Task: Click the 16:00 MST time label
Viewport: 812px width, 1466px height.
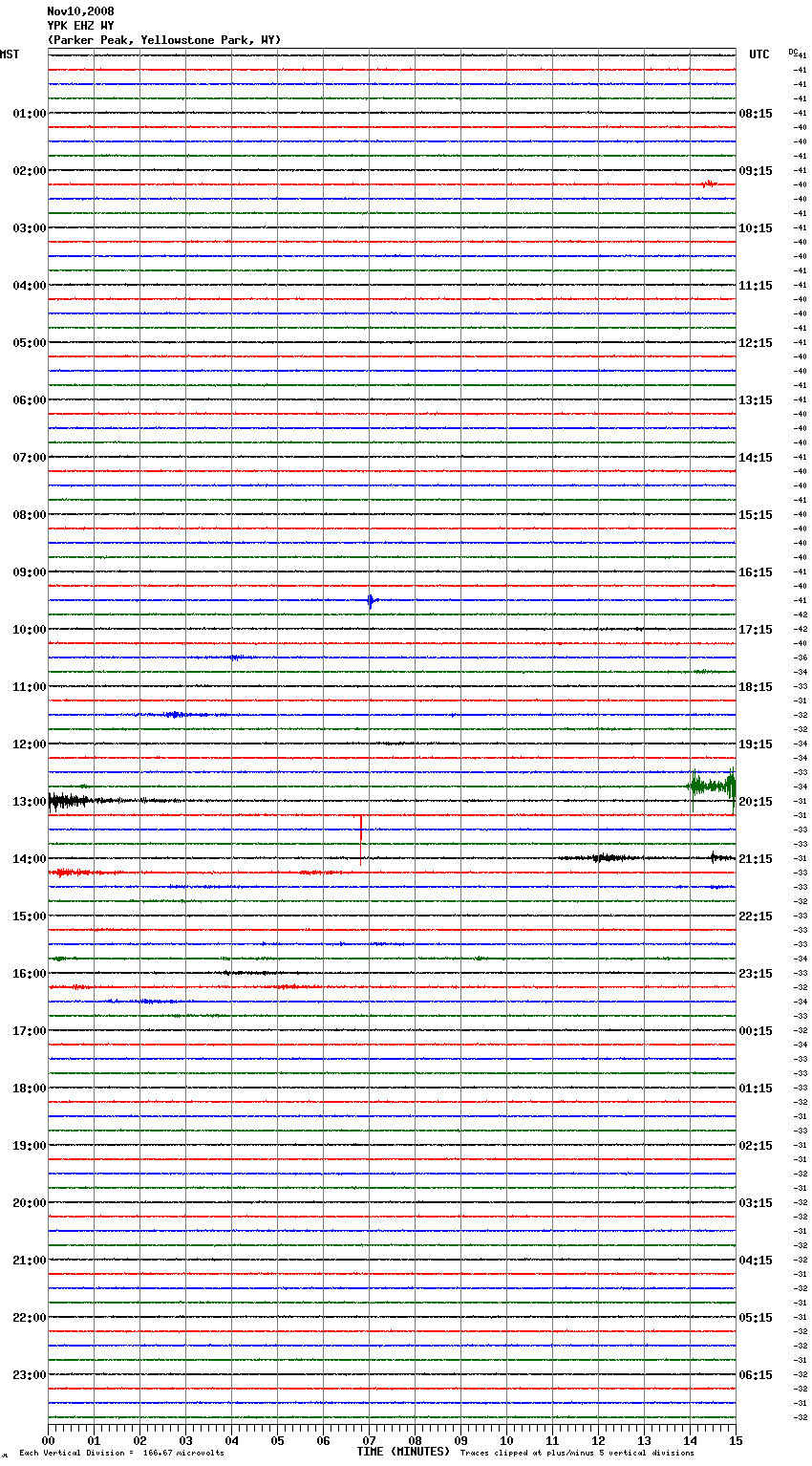Action: tap(30, 974)
